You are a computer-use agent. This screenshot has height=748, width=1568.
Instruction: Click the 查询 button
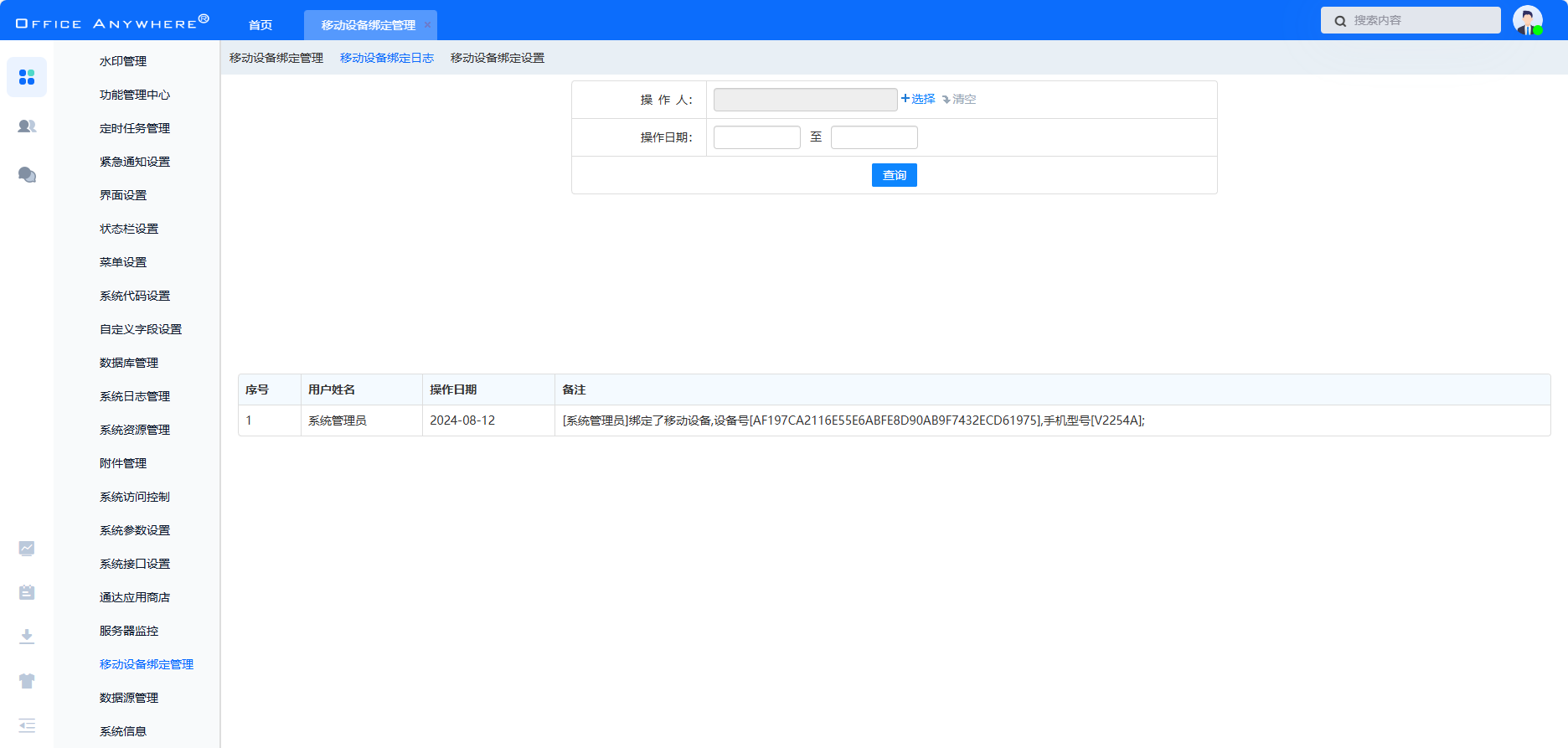[x=894, y=175]
